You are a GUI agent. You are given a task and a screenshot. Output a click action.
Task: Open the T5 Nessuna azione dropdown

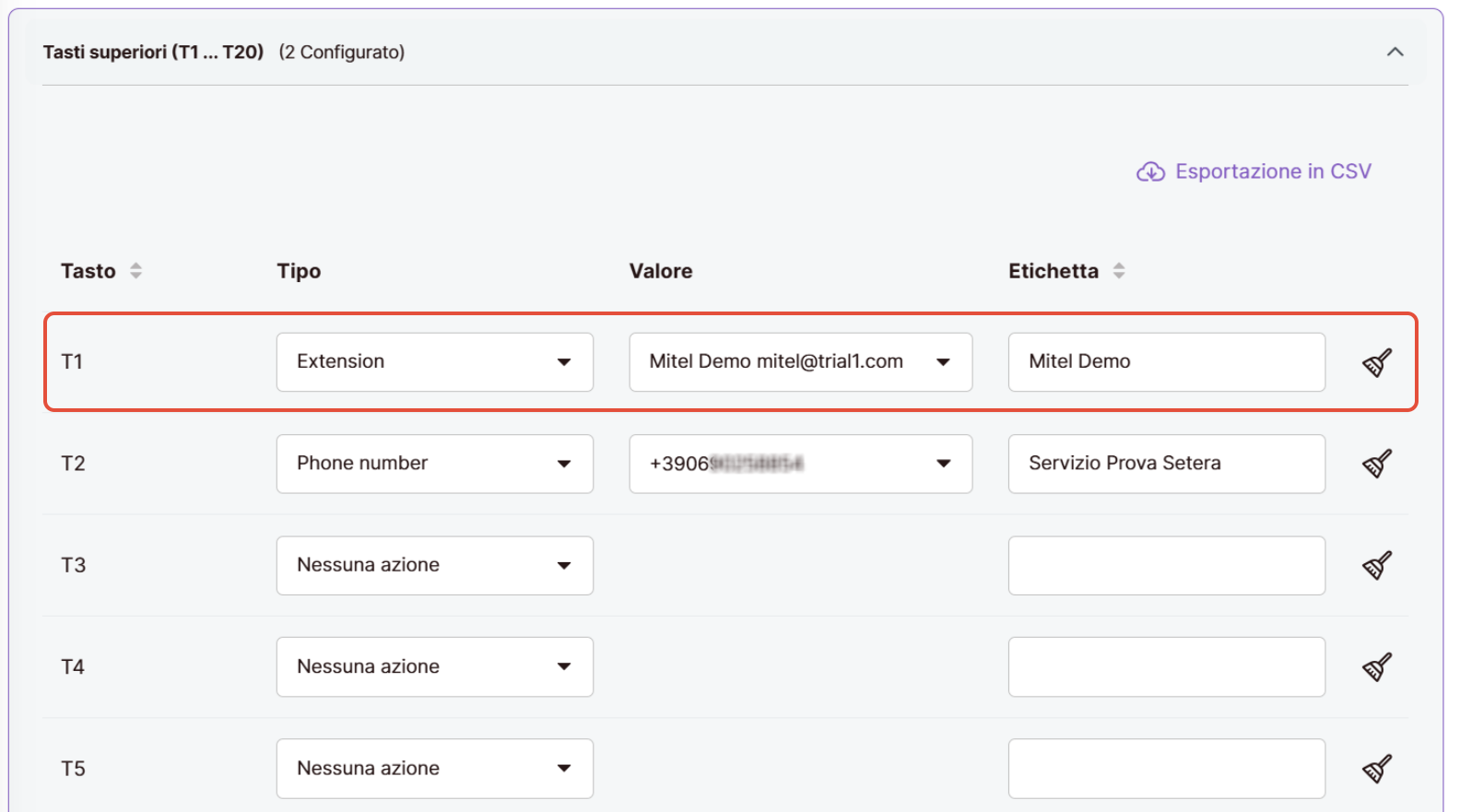434,768
